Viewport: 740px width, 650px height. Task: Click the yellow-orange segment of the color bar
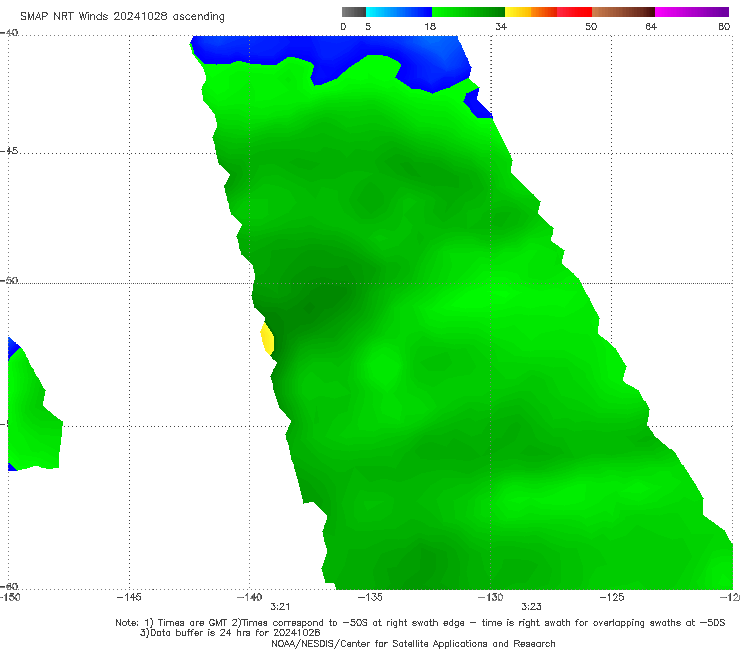(x=531, y=12)
